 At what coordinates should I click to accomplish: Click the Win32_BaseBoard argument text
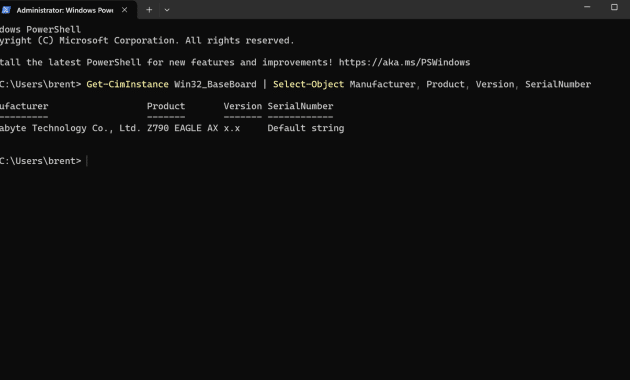(215, 84)
